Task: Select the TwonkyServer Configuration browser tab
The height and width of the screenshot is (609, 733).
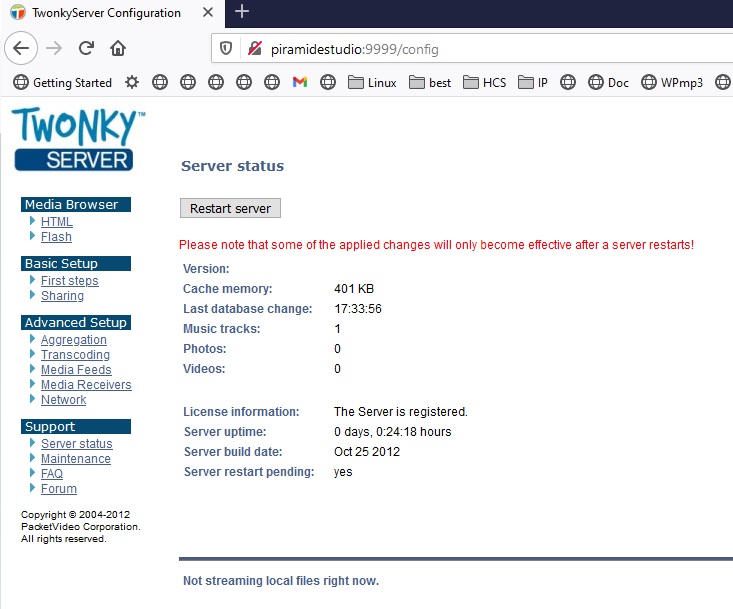Action: pos(112,13)
